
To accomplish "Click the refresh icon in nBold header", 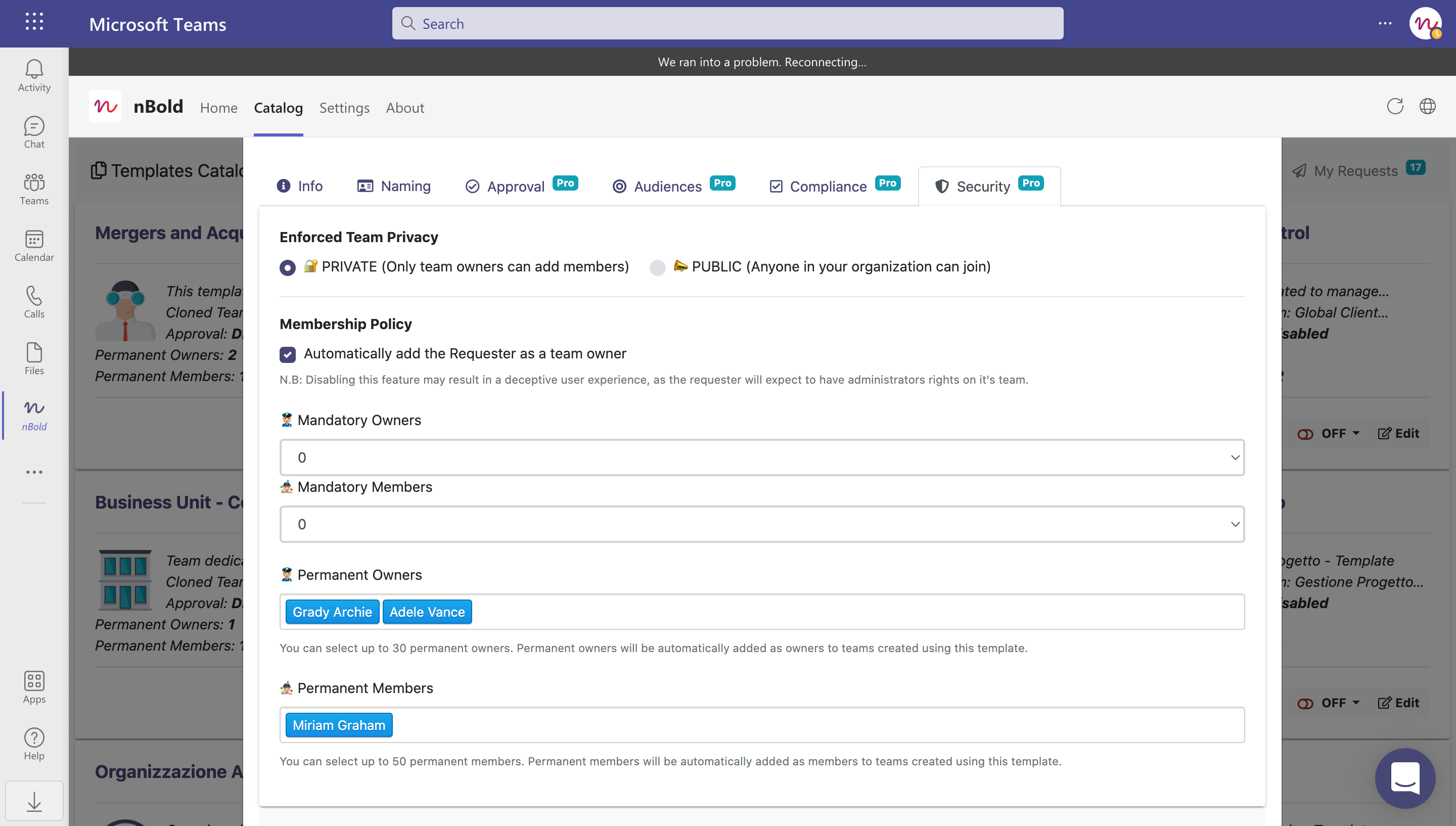I will [1395, 106].
